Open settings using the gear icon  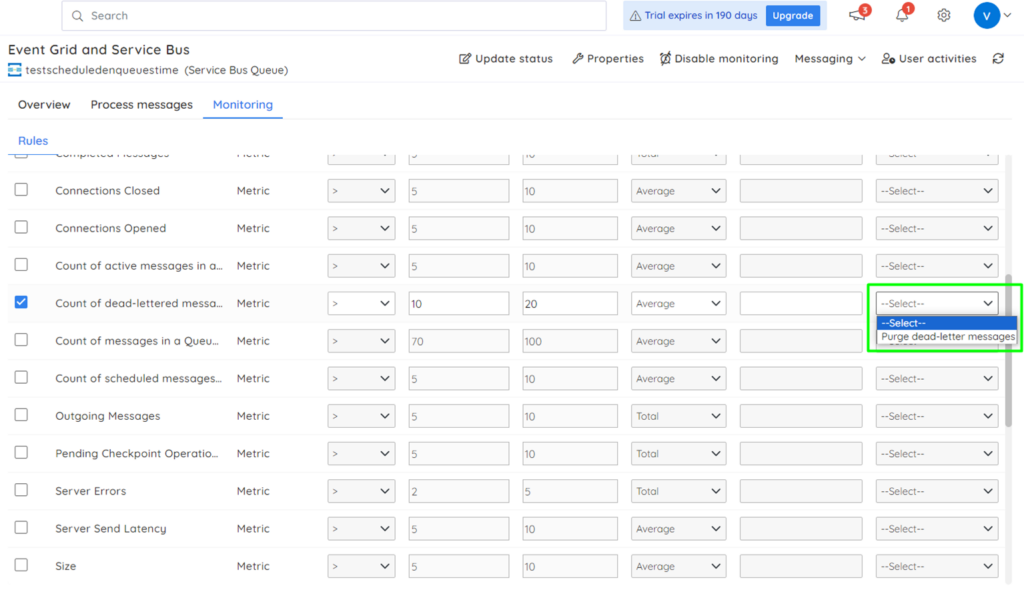point(942,15)
